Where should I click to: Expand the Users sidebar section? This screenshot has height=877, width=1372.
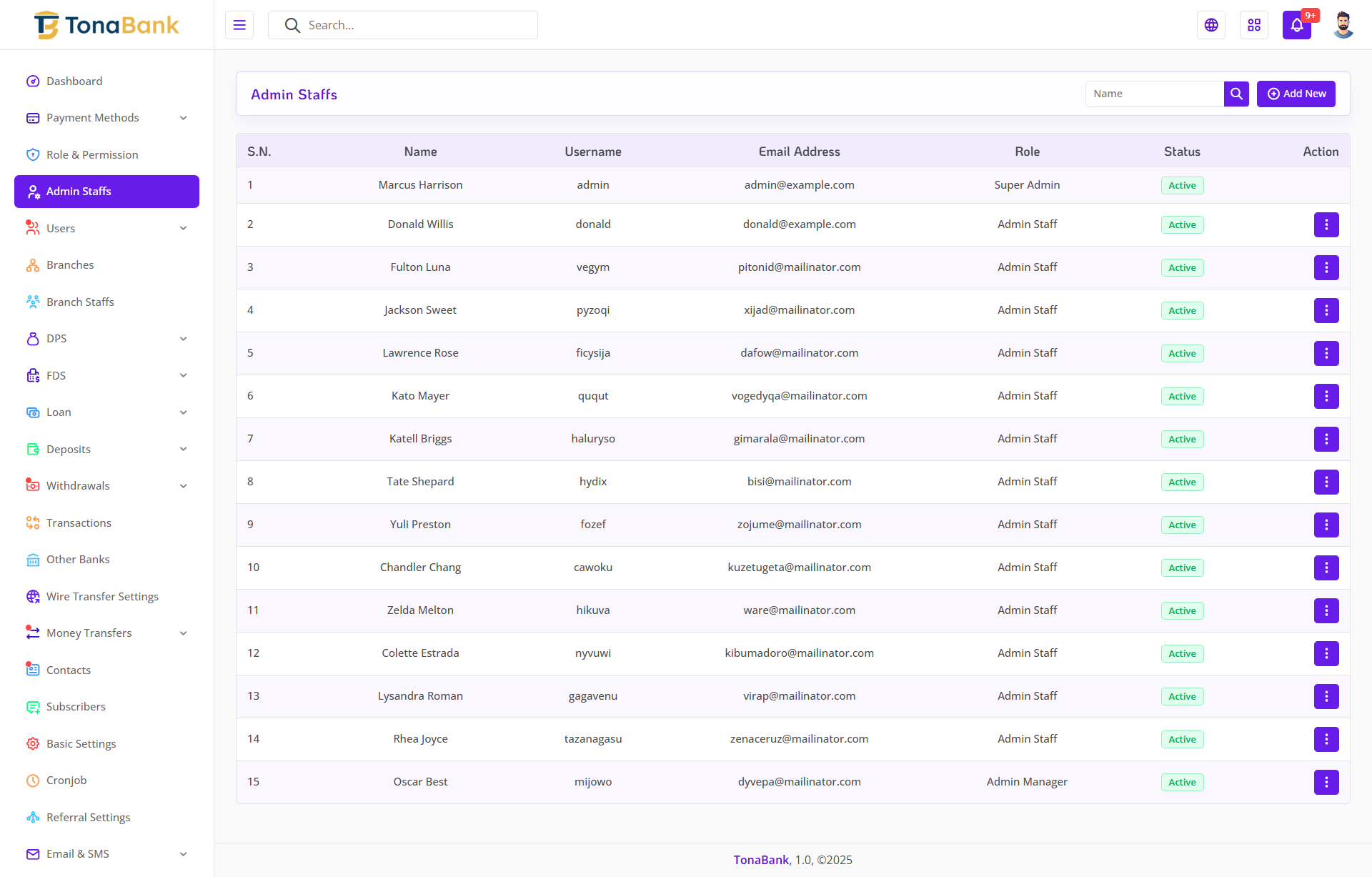(x=183, y=228)
